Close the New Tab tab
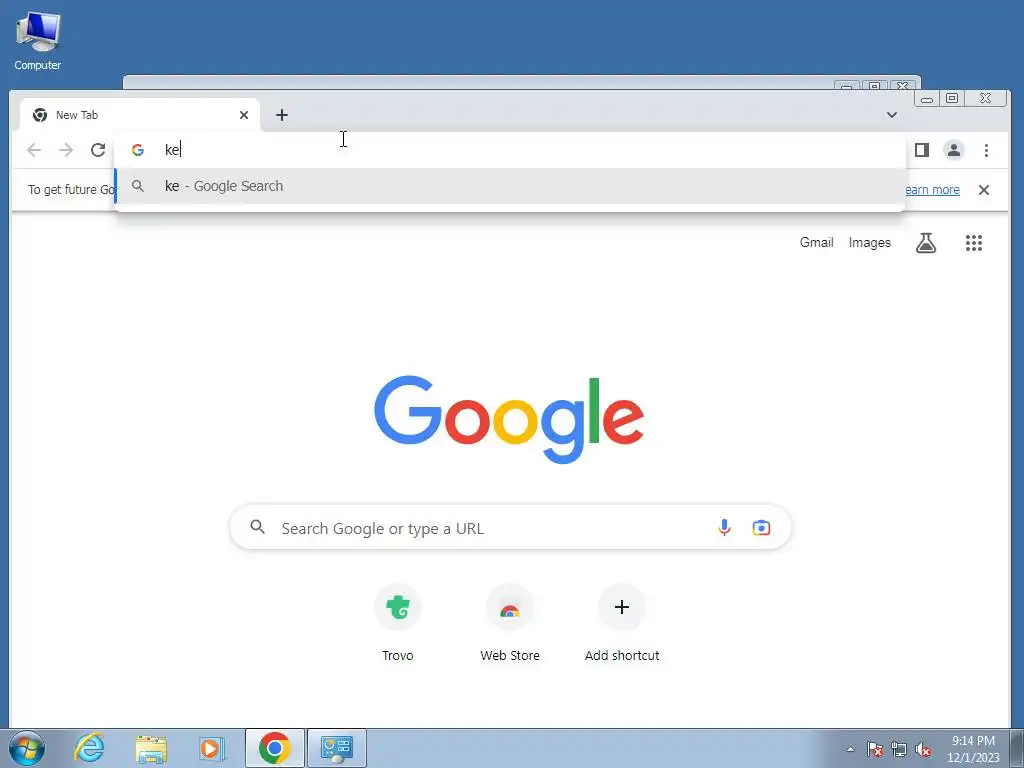Screen dimensions: 1024x768 [x=244, y=115]
